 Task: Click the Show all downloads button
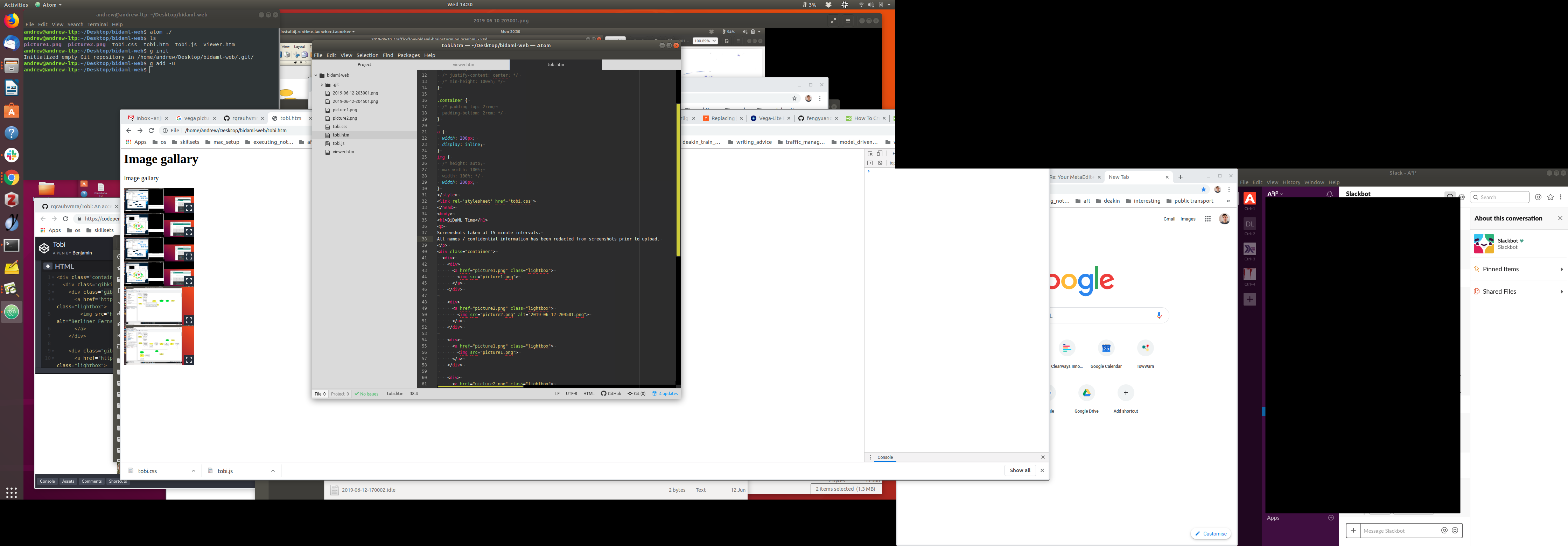tap(1020, 470)
